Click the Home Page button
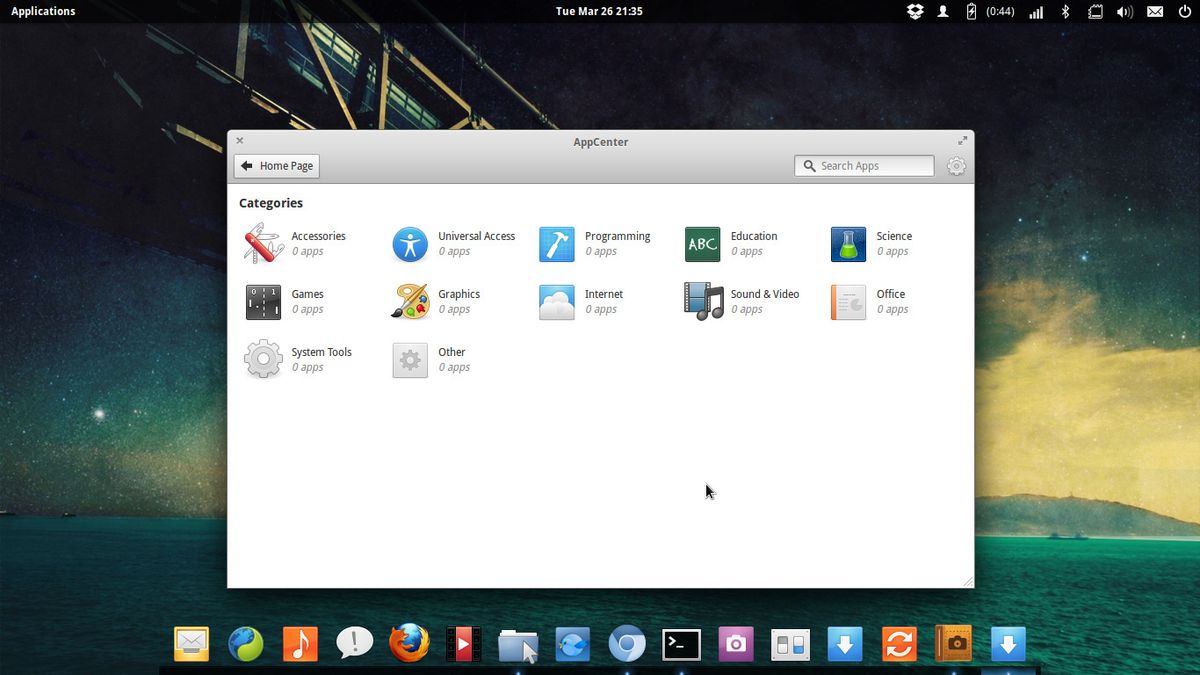Image resolution: width=1200 pixels, height=675 pixels. [x=276, y=165]
